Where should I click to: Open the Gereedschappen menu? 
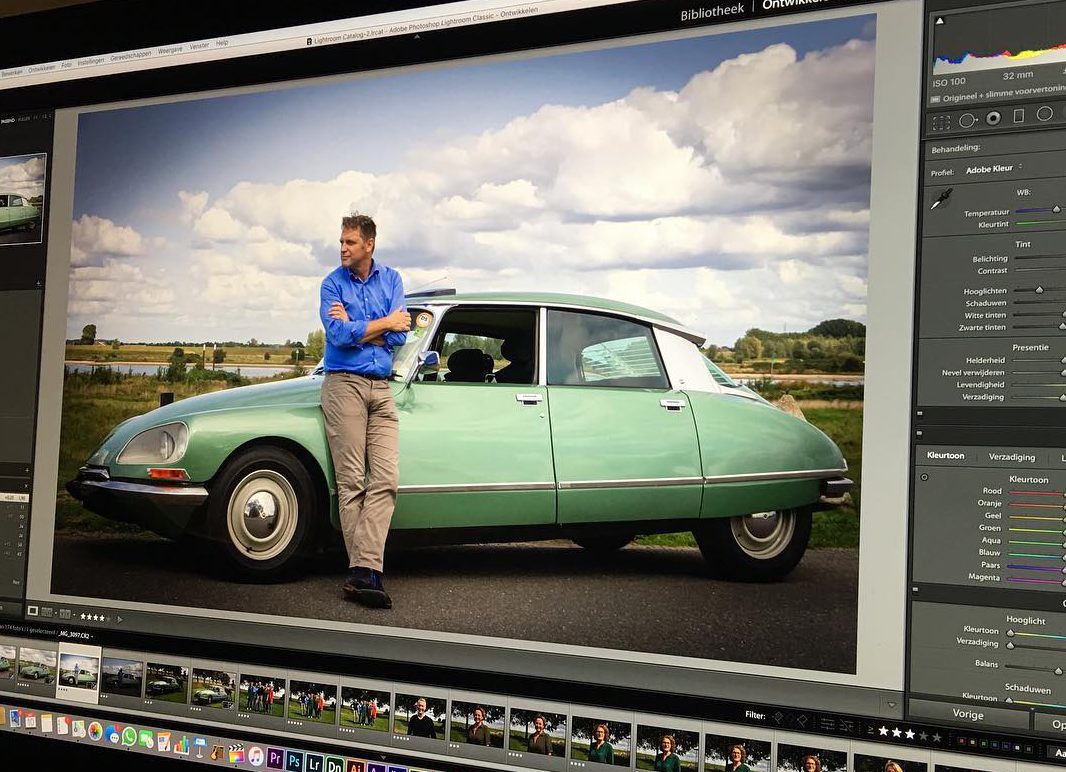[131, 56]
